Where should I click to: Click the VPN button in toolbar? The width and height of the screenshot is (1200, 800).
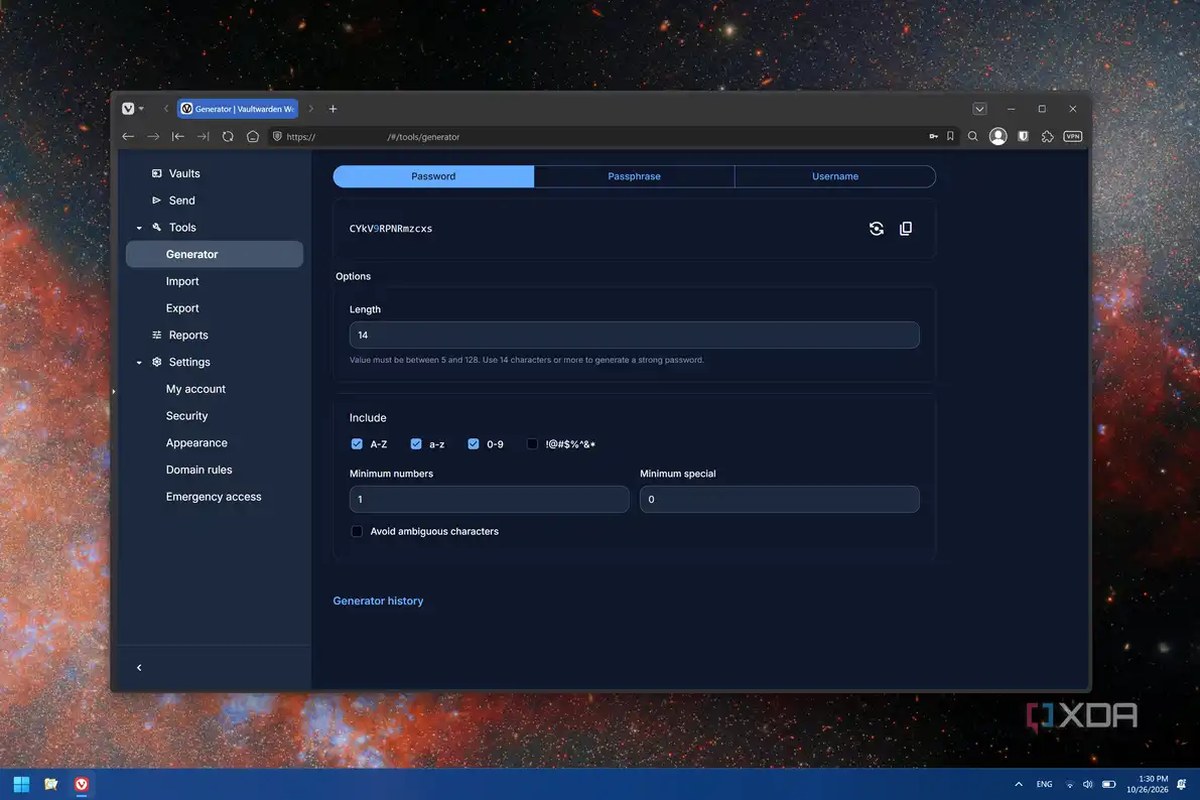pos(1072,136)
